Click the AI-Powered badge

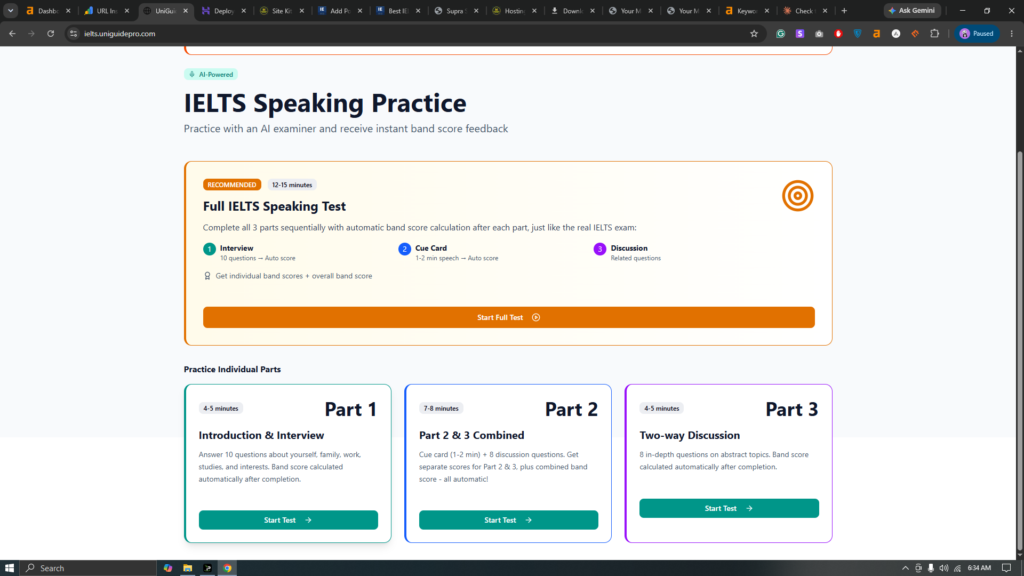(x=211, y=74)
